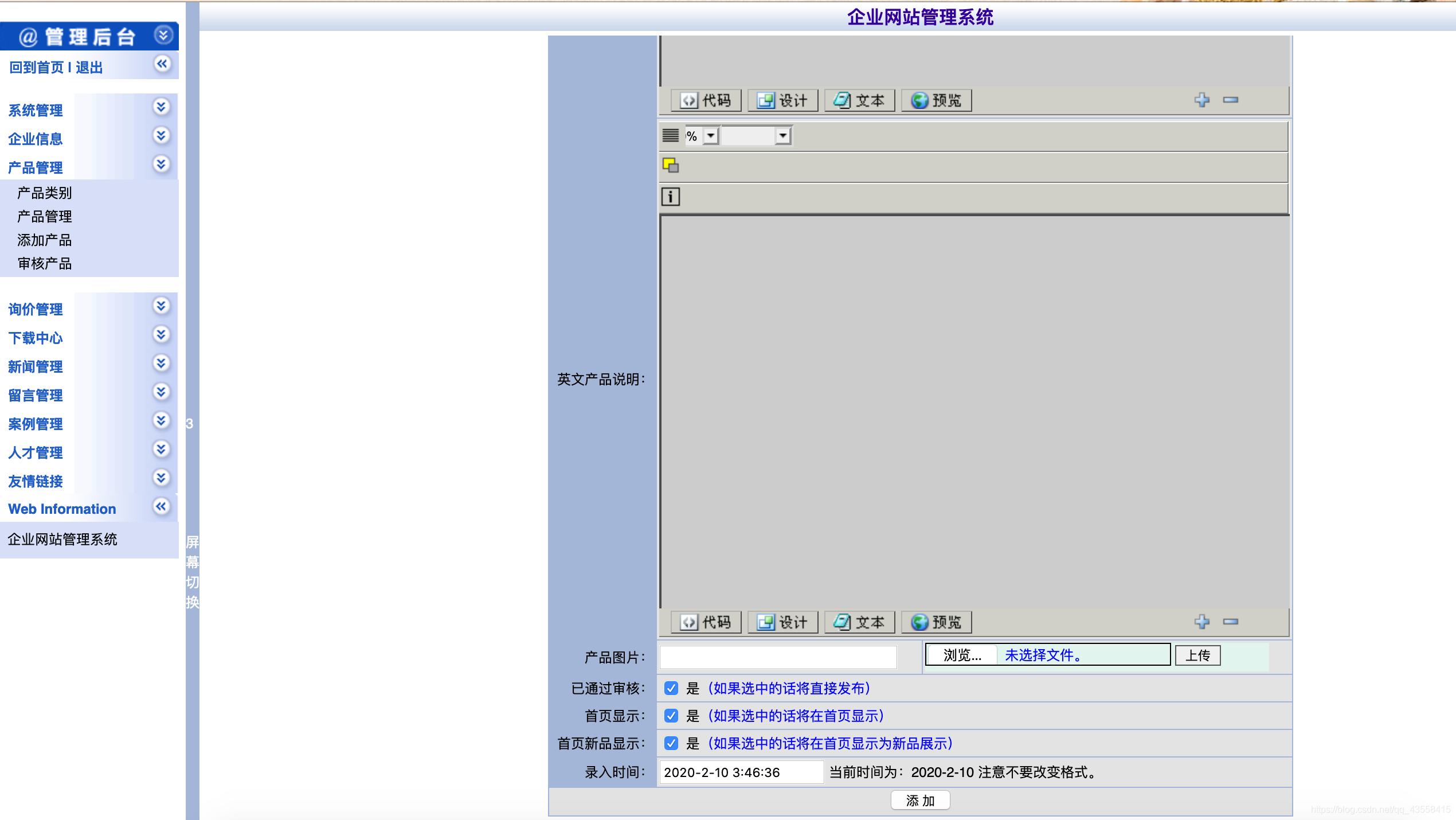Collapse the 管理后台 header chevron

(x=163, y=36)
